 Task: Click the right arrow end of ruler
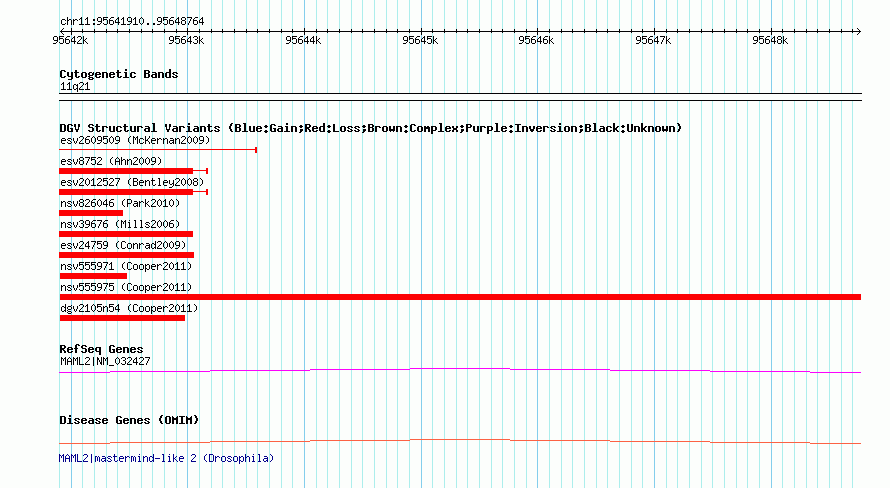858,32
